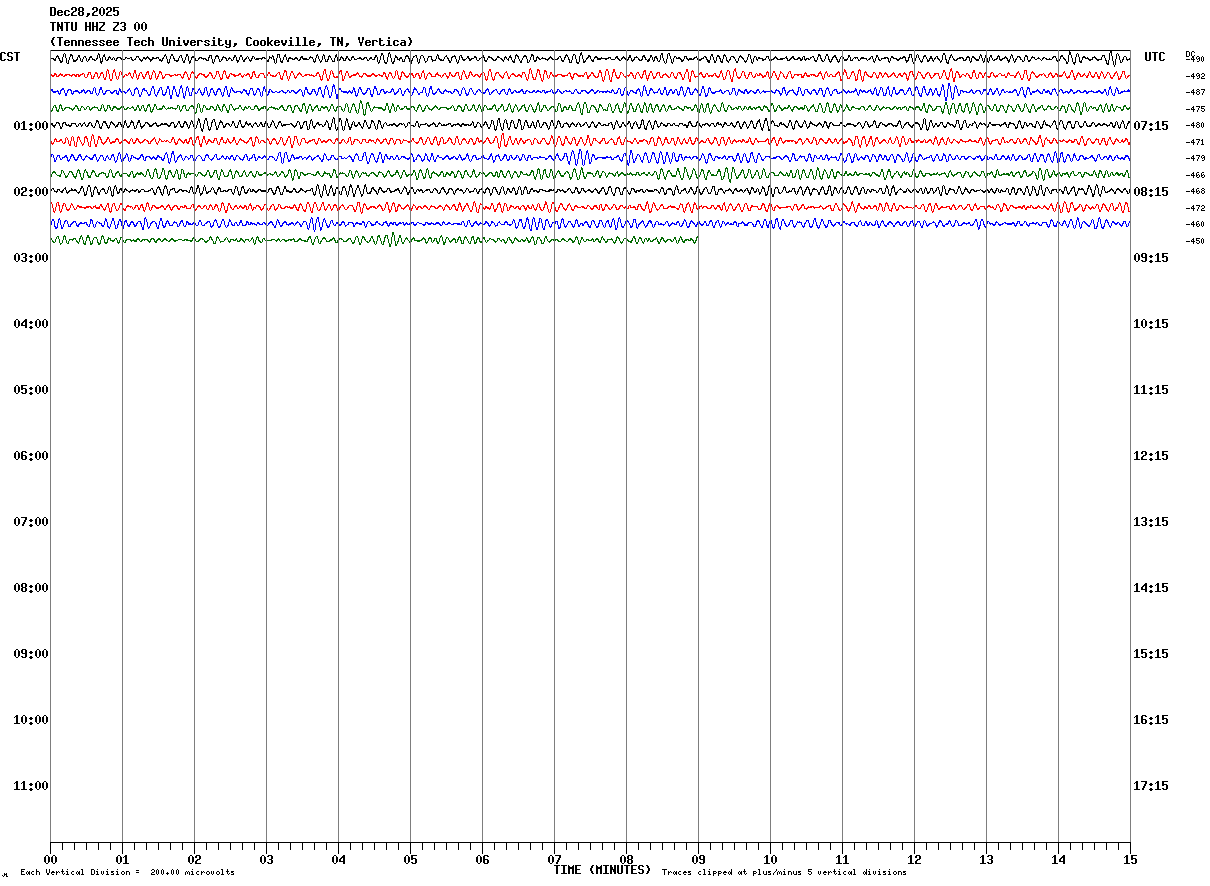Select the 09:00 CST hour label
1210x886 pixels.
pos(31,654)
